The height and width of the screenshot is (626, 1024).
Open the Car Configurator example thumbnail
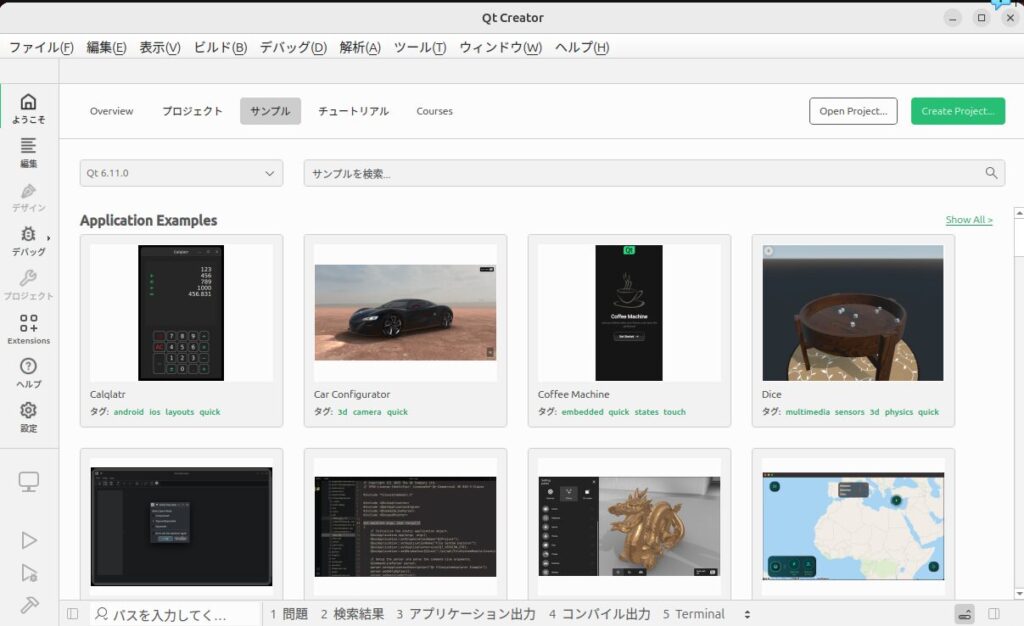pos(405,313)
